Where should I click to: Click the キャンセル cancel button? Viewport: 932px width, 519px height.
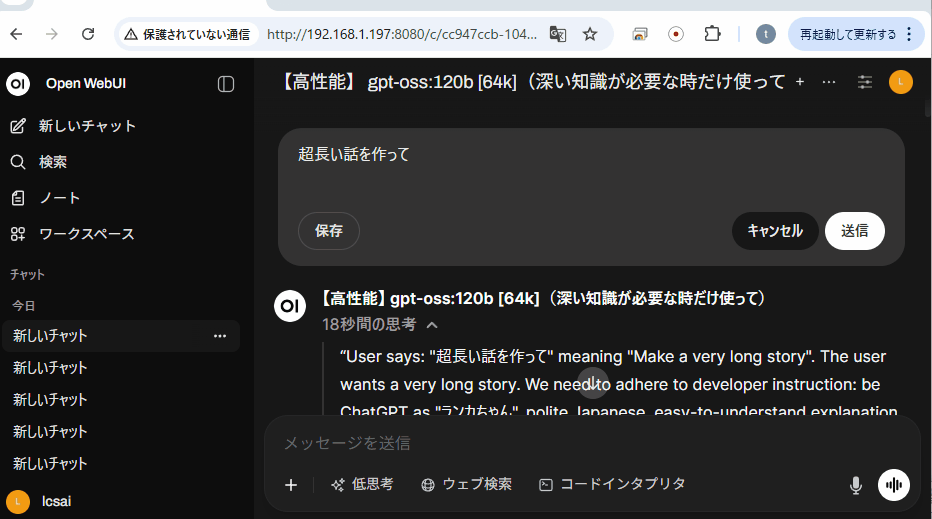click(x=775, y=231)
